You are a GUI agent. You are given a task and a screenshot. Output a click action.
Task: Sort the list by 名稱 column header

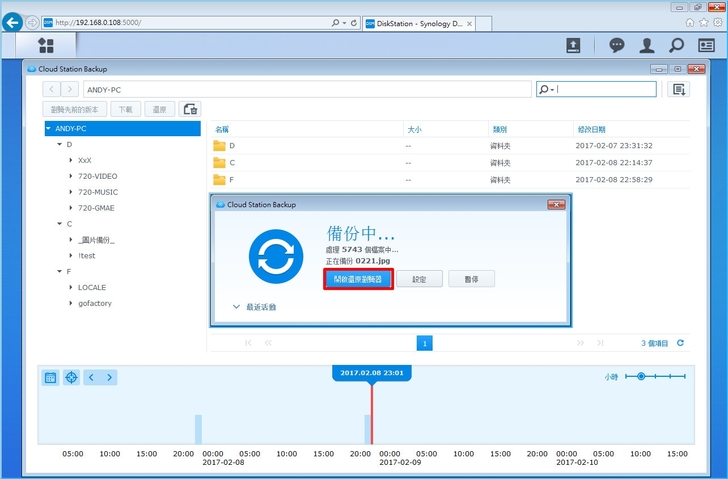click(x=222, y=129)
